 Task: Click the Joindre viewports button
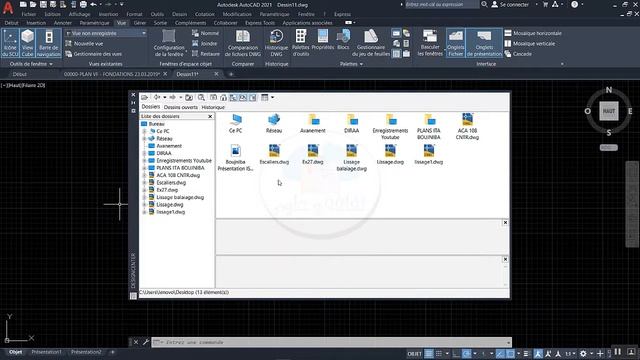click(205, 44)
